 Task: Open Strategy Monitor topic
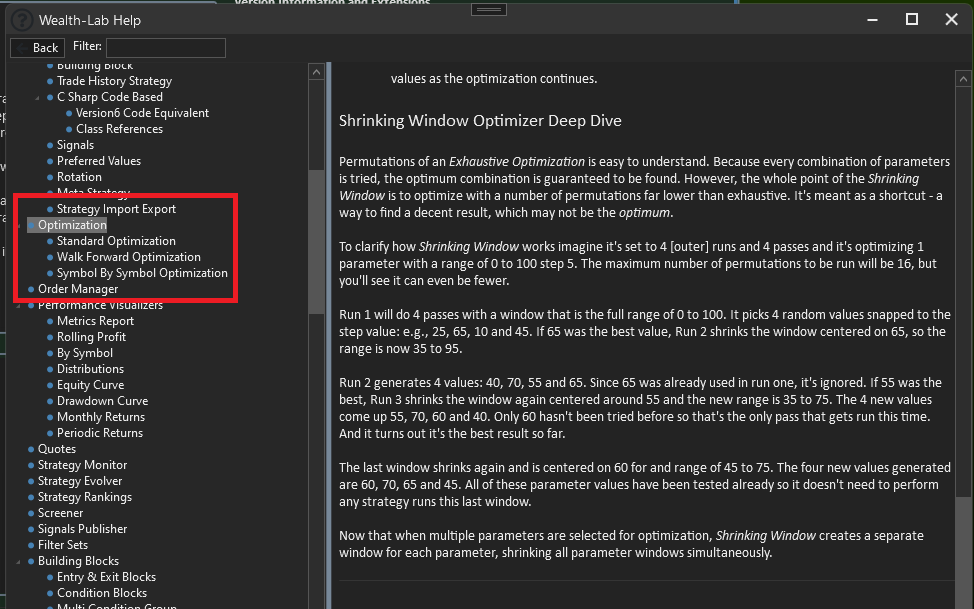[82, 465]
